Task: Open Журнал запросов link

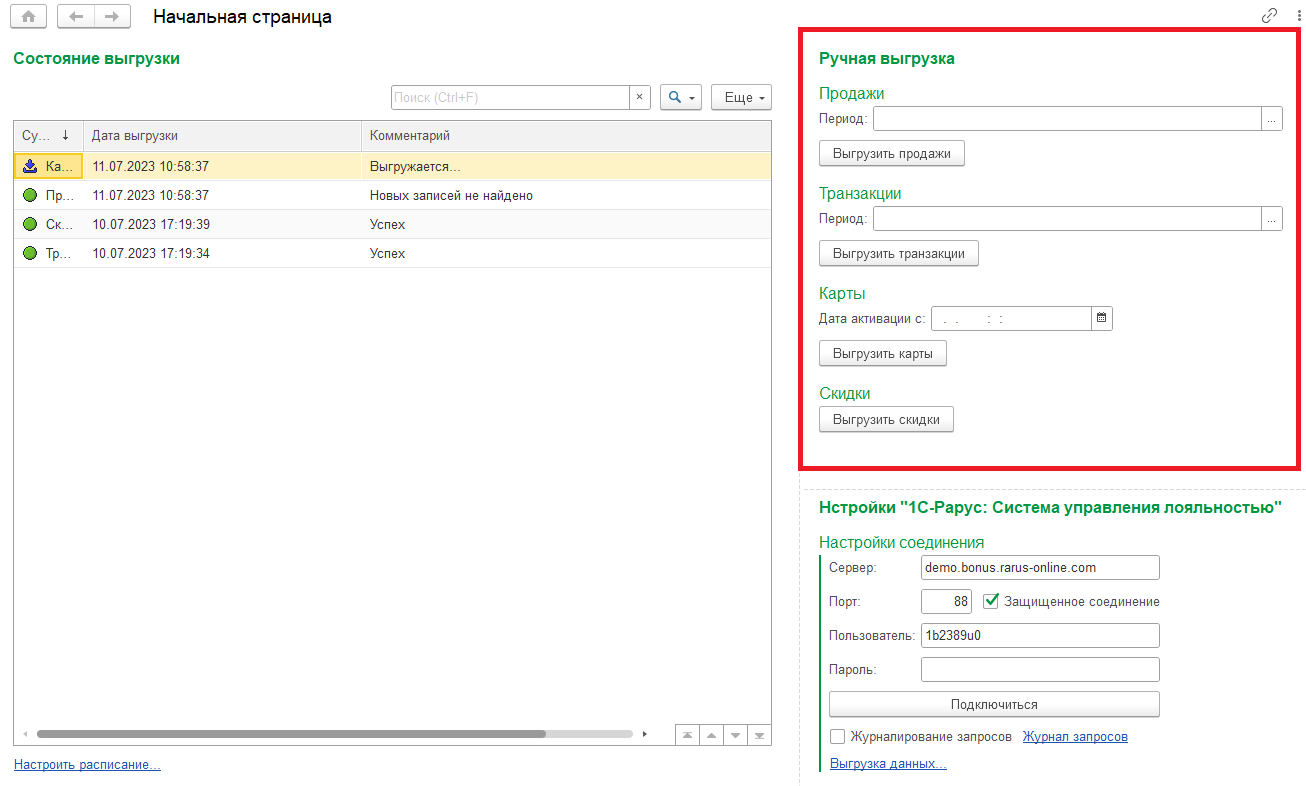Action: (1075, 737)
